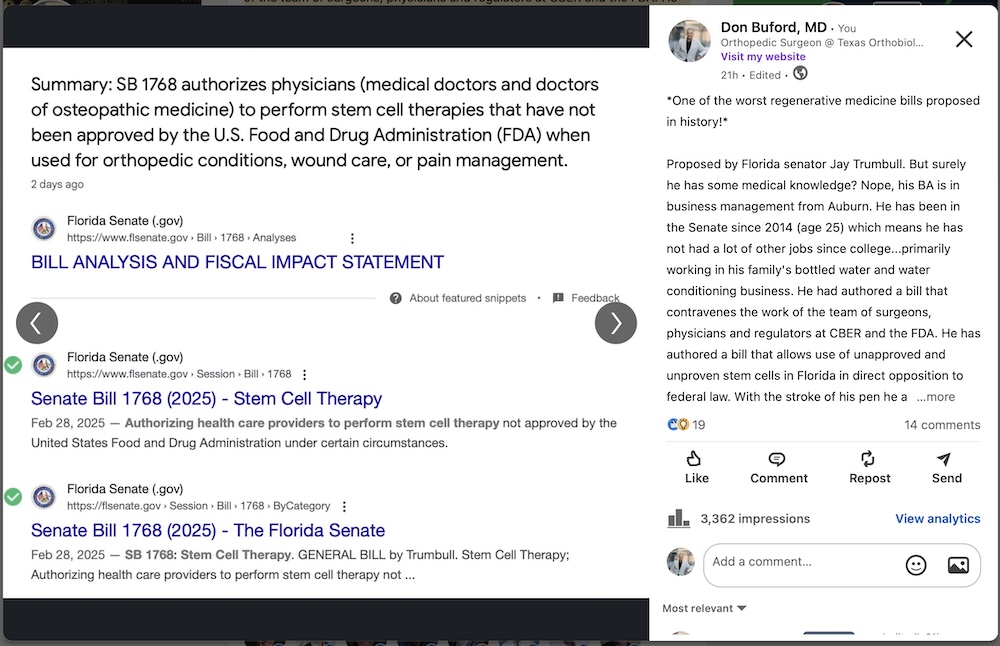View the 14 comments
This screenshot has width=1000, height=646.
coord(942,425)
